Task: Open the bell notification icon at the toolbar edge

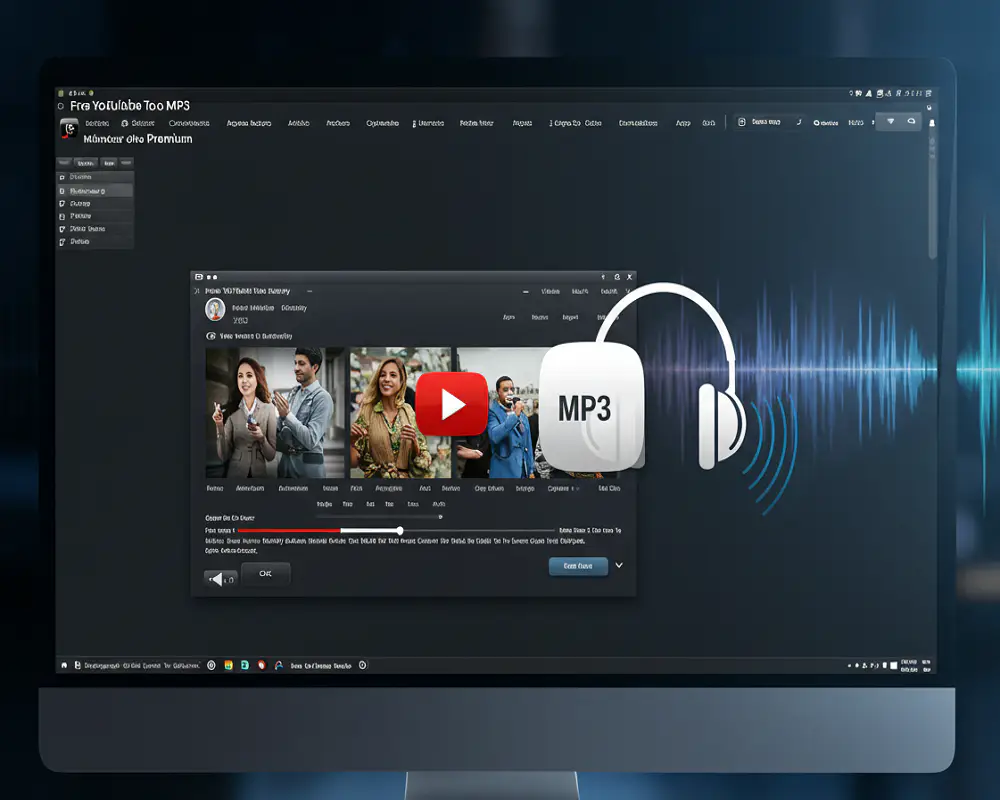Action: 932,122
